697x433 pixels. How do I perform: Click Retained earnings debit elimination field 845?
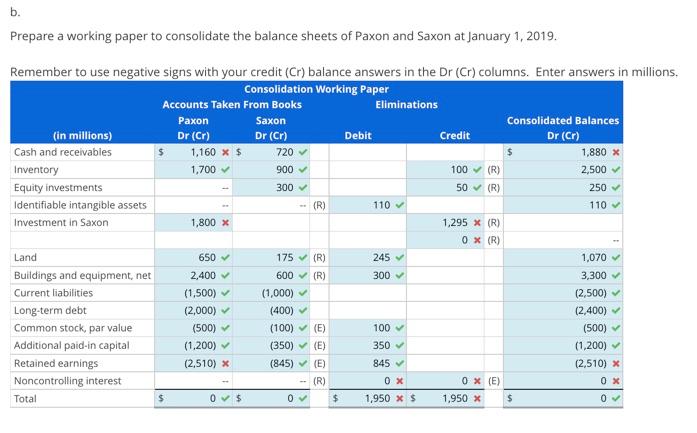click(368, 364)
